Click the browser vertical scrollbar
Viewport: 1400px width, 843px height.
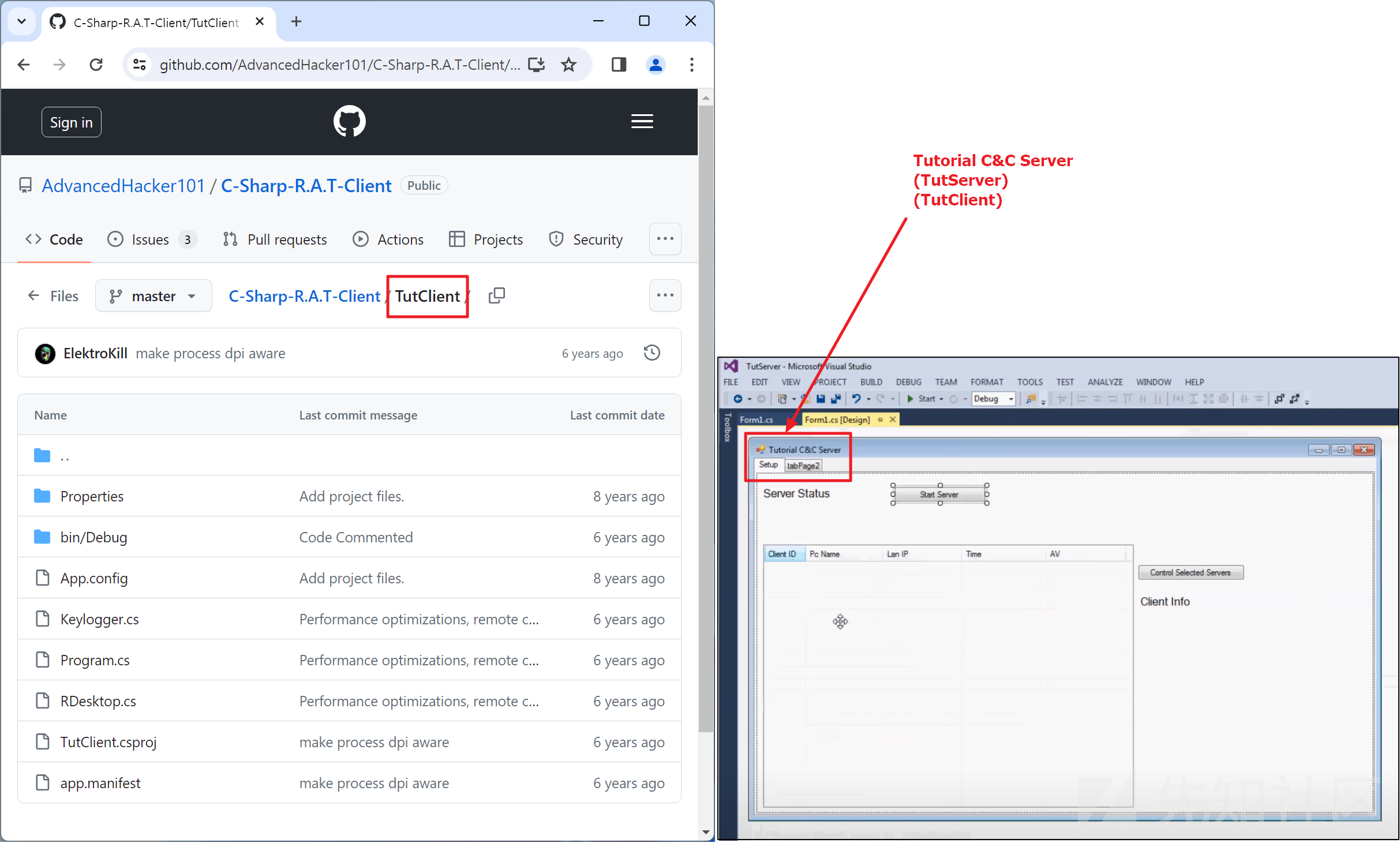click(706, 418)
